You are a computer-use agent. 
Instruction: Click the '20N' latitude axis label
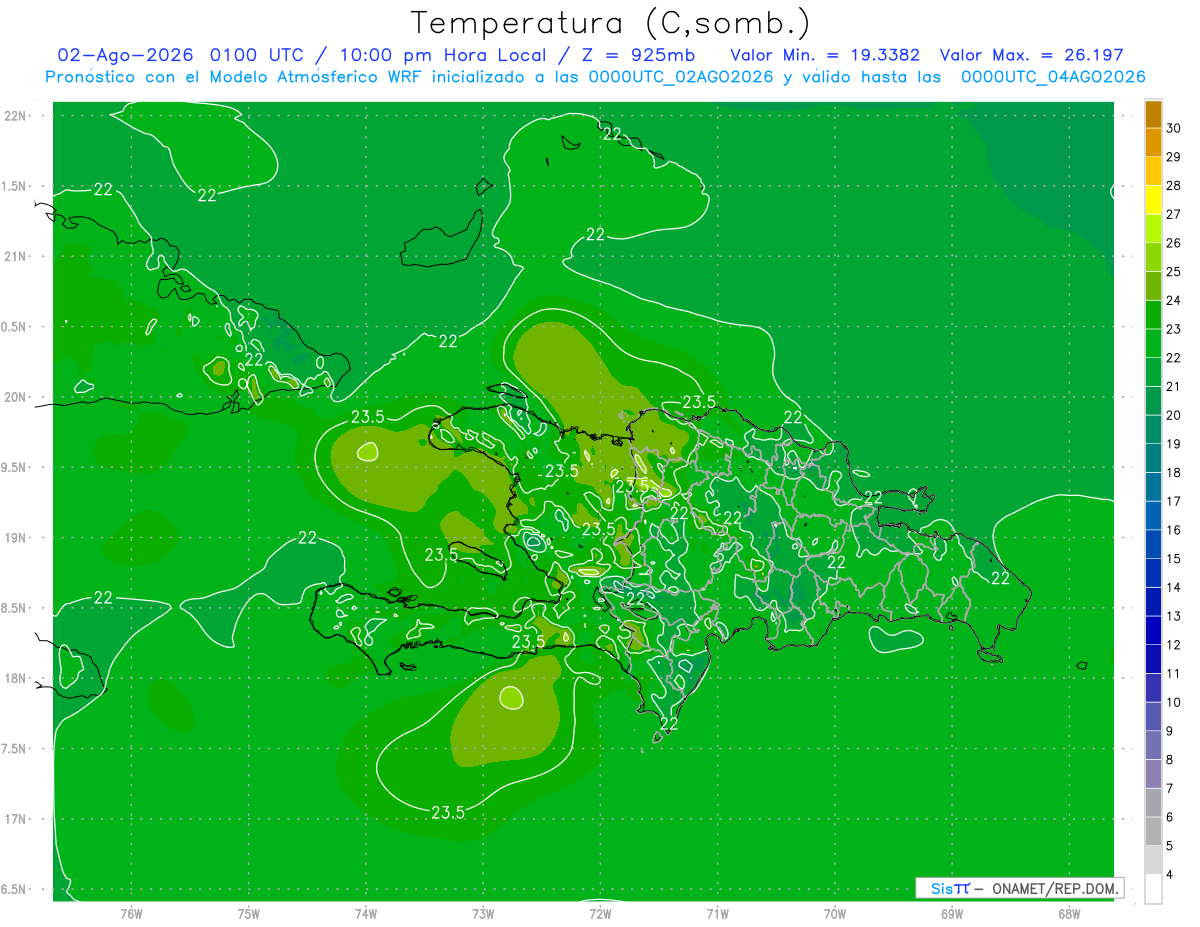tap(15, 397)
